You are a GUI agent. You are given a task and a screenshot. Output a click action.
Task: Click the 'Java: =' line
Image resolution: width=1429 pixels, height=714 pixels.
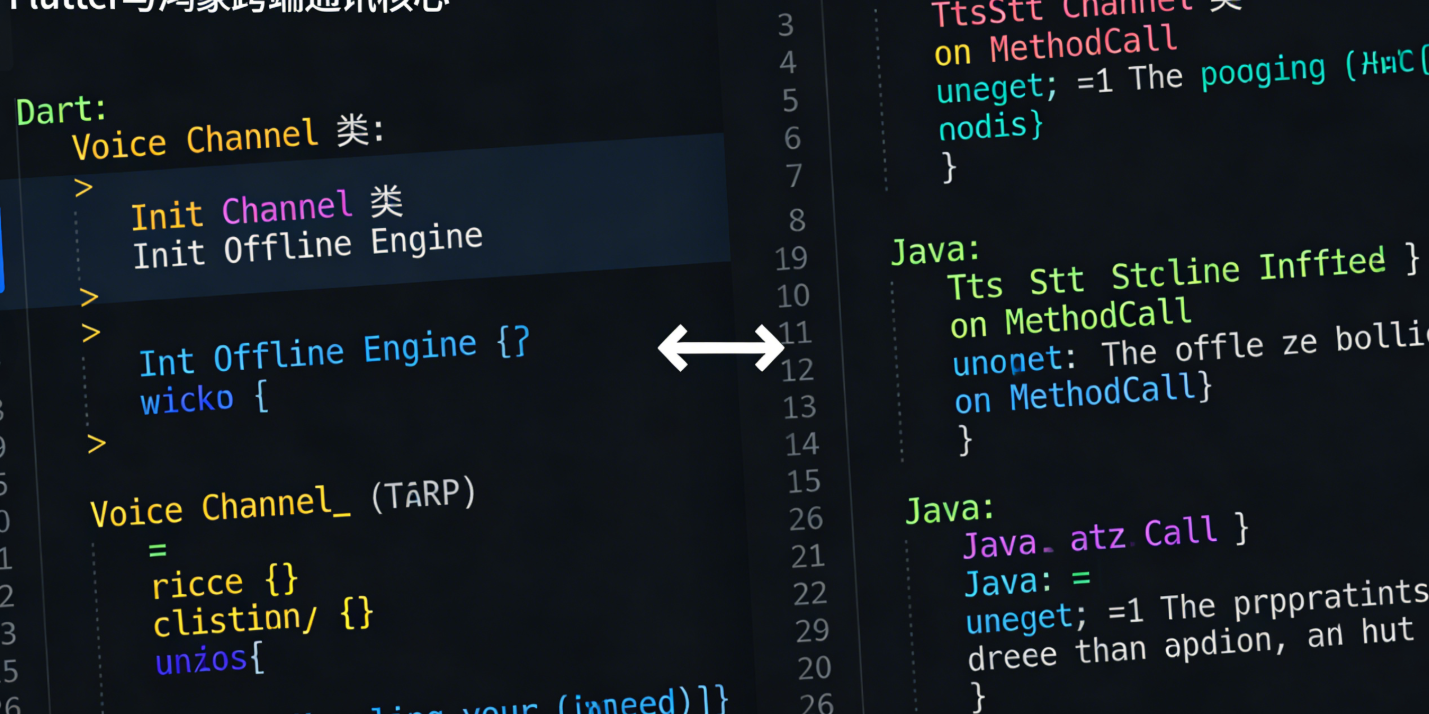(1027, 580)
